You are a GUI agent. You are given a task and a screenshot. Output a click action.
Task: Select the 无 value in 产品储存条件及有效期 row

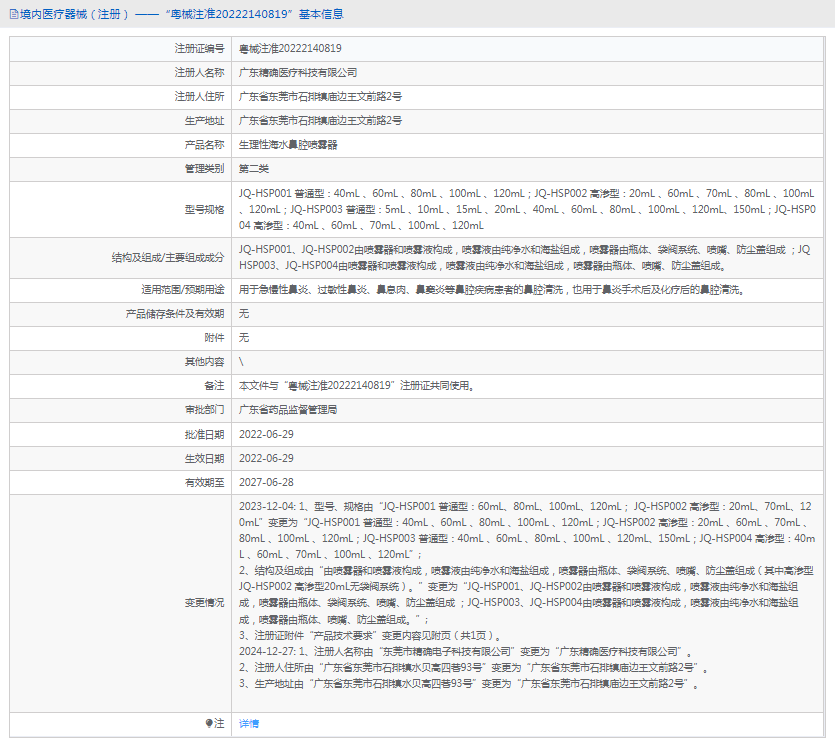[x=244, y=314]
